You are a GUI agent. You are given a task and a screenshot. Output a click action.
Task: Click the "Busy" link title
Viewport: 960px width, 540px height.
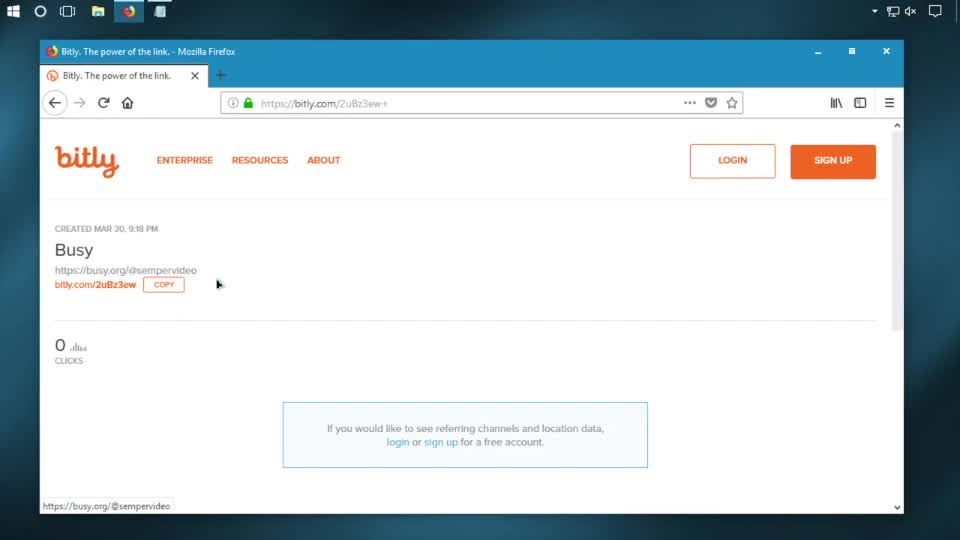[74, 250]
